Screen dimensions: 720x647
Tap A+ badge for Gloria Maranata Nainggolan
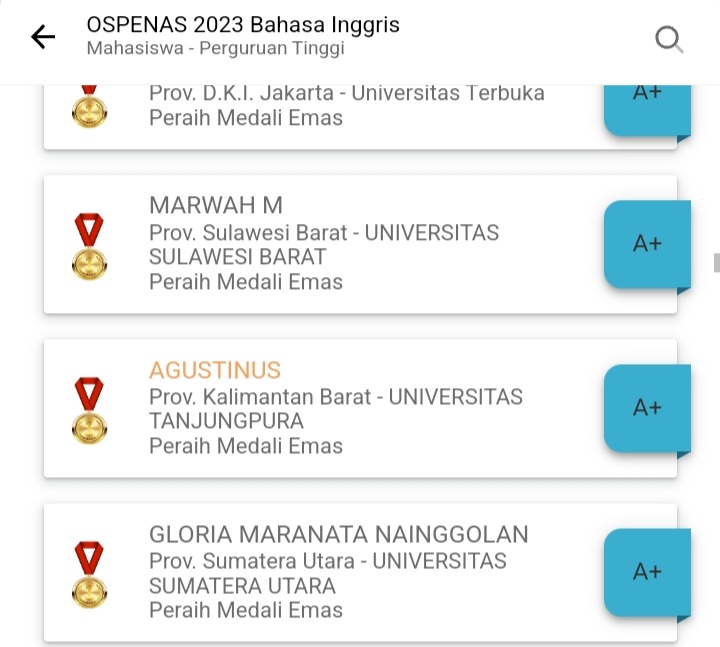[x=647, y=572]
